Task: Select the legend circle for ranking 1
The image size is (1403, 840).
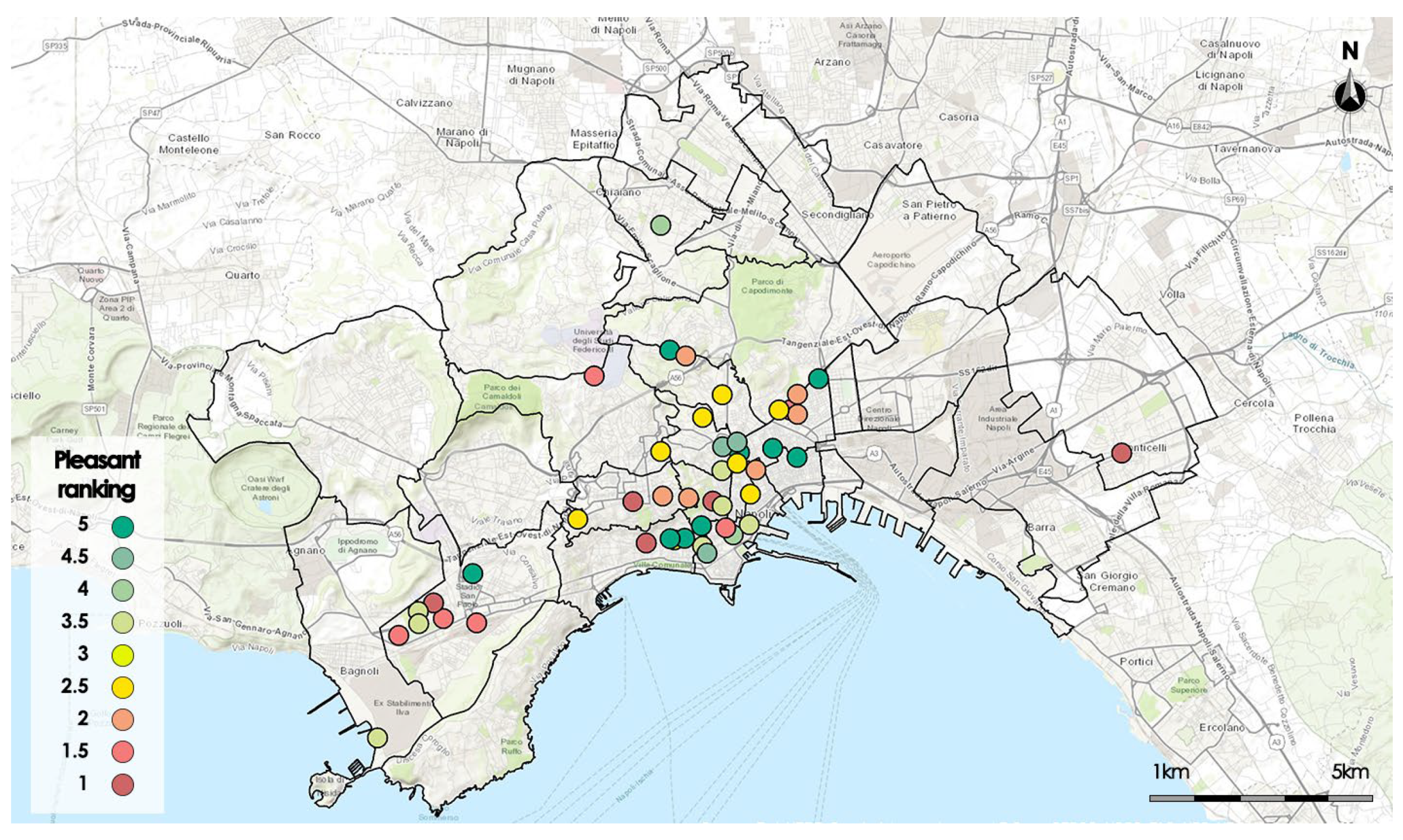Action: click(123, 785)
